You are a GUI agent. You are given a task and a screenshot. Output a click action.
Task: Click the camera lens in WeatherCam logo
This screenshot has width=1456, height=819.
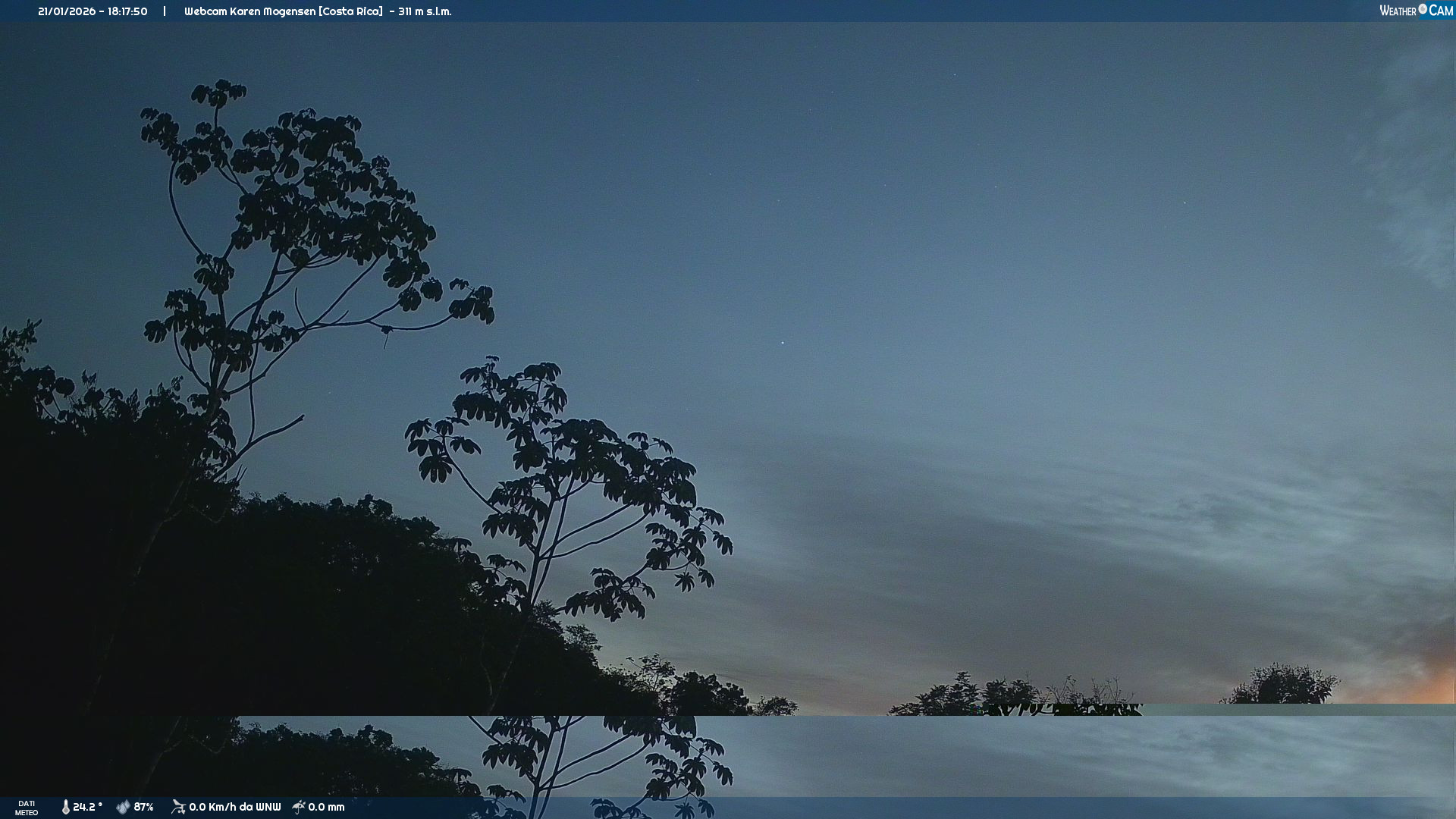pos(1423,9)
